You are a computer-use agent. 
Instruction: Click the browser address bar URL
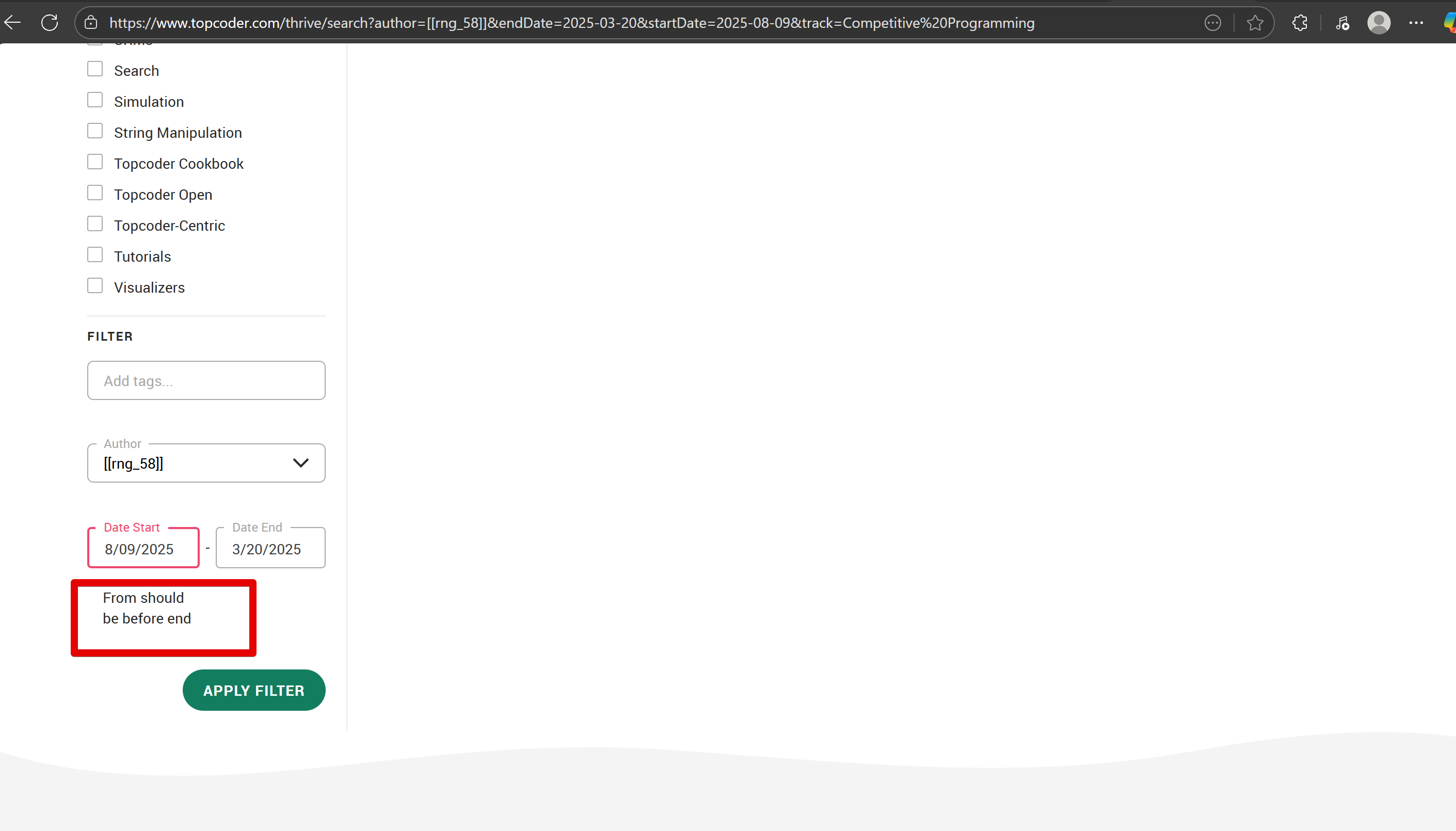pyautogui.click(x=570, y=23)
